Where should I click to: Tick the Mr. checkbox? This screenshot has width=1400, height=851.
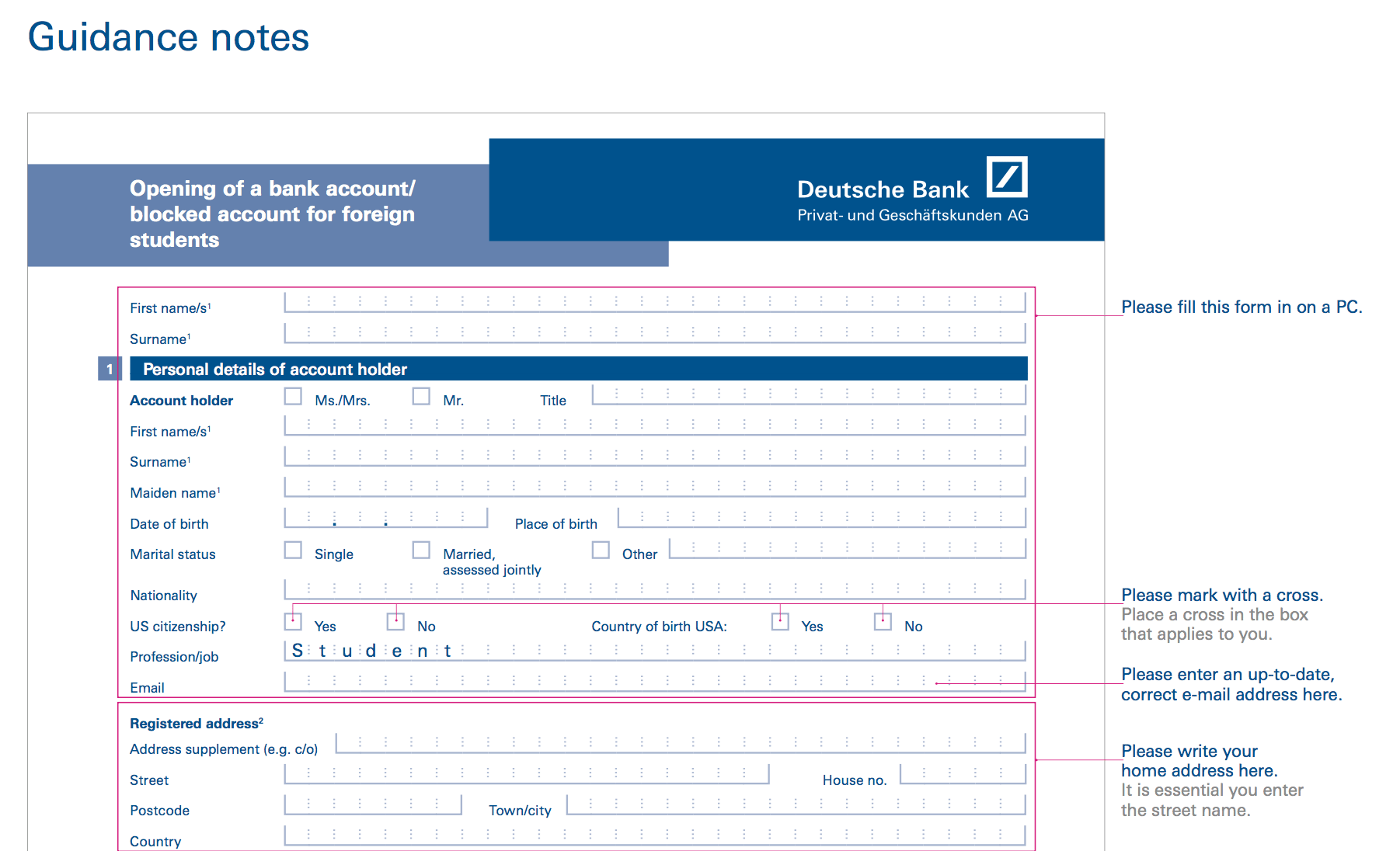point(421,396)
